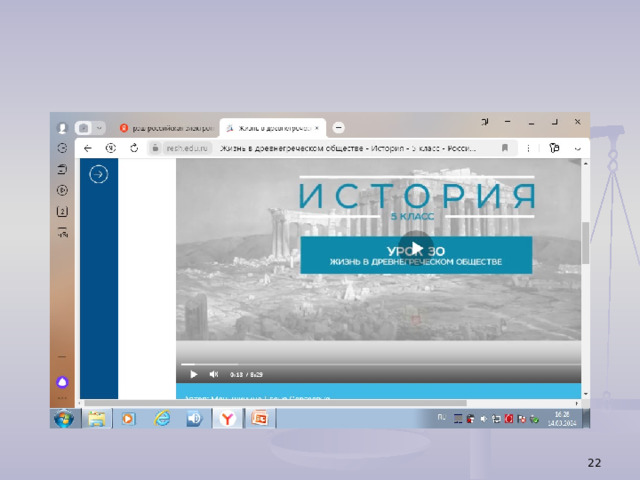The width and height of the screenshot is (640, 480).
Task: Bookmark the page with the bookmark icon
Action: [x=505, y=148]
